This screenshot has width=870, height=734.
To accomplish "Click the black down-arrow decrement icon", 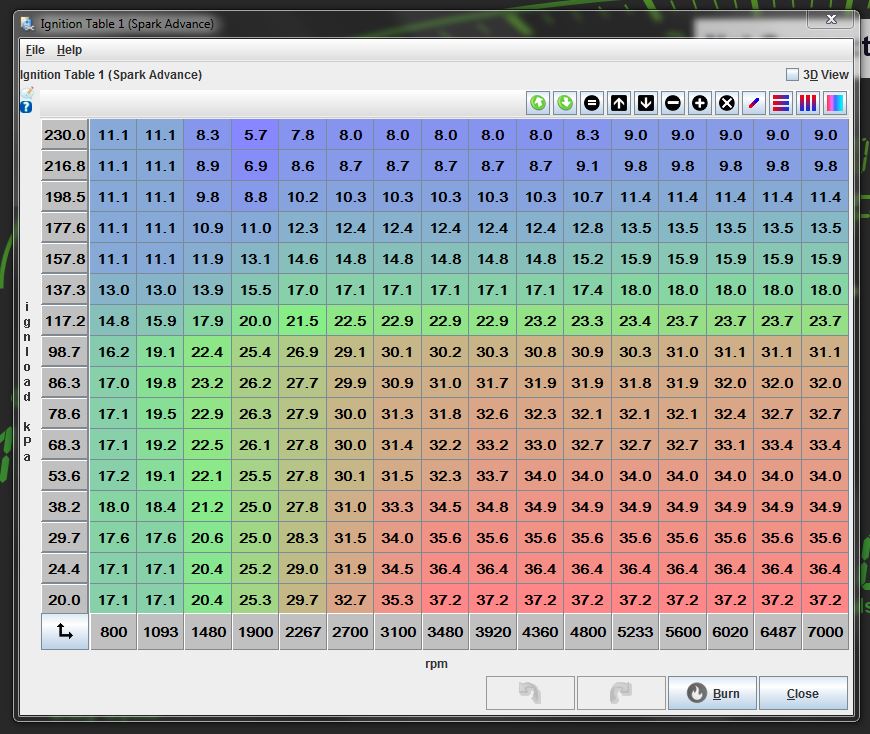I will pos(646,103).
